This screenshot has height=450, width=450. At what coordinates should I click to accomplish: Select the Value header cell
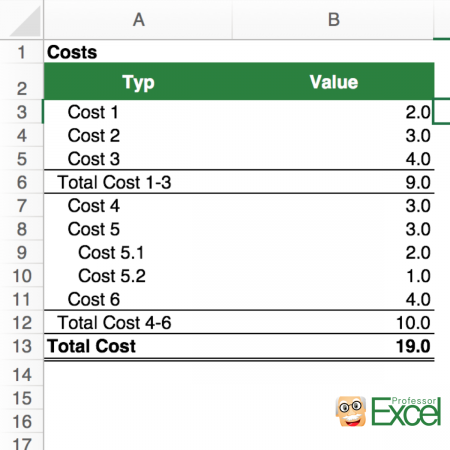333,81
